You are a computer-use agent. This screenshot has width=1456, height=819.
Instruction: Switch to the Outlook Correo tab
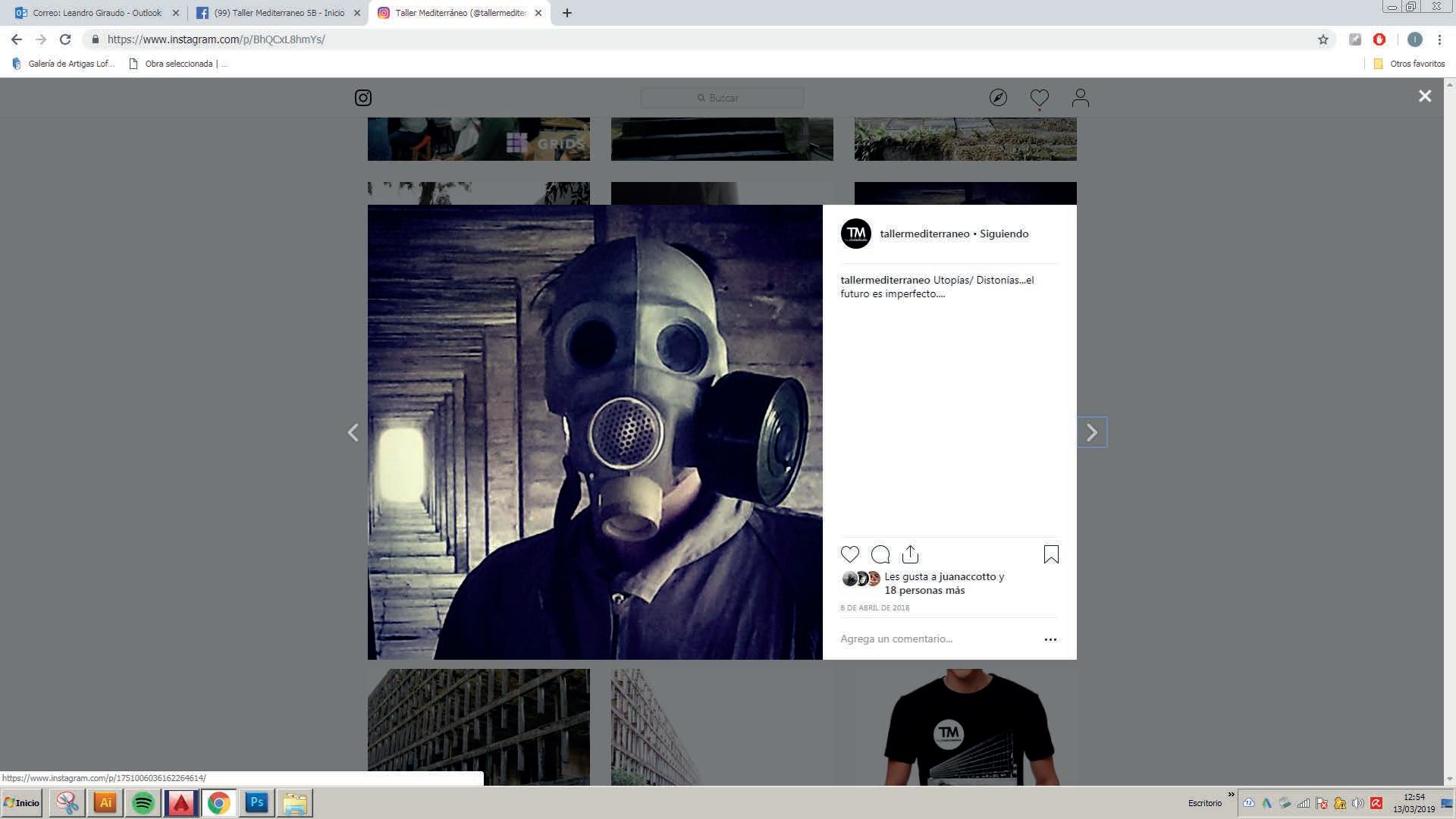pyautogui.click(x=96, y=13)
